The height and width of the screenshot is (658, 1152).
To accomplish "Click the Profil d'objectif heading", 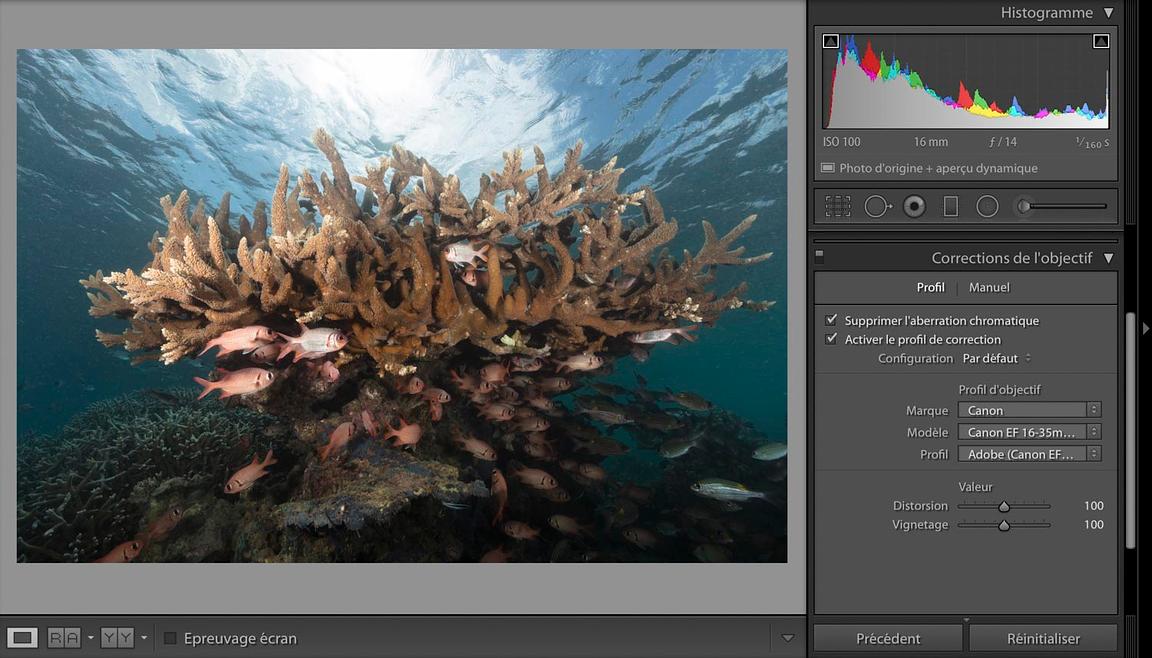I will 999,389.
